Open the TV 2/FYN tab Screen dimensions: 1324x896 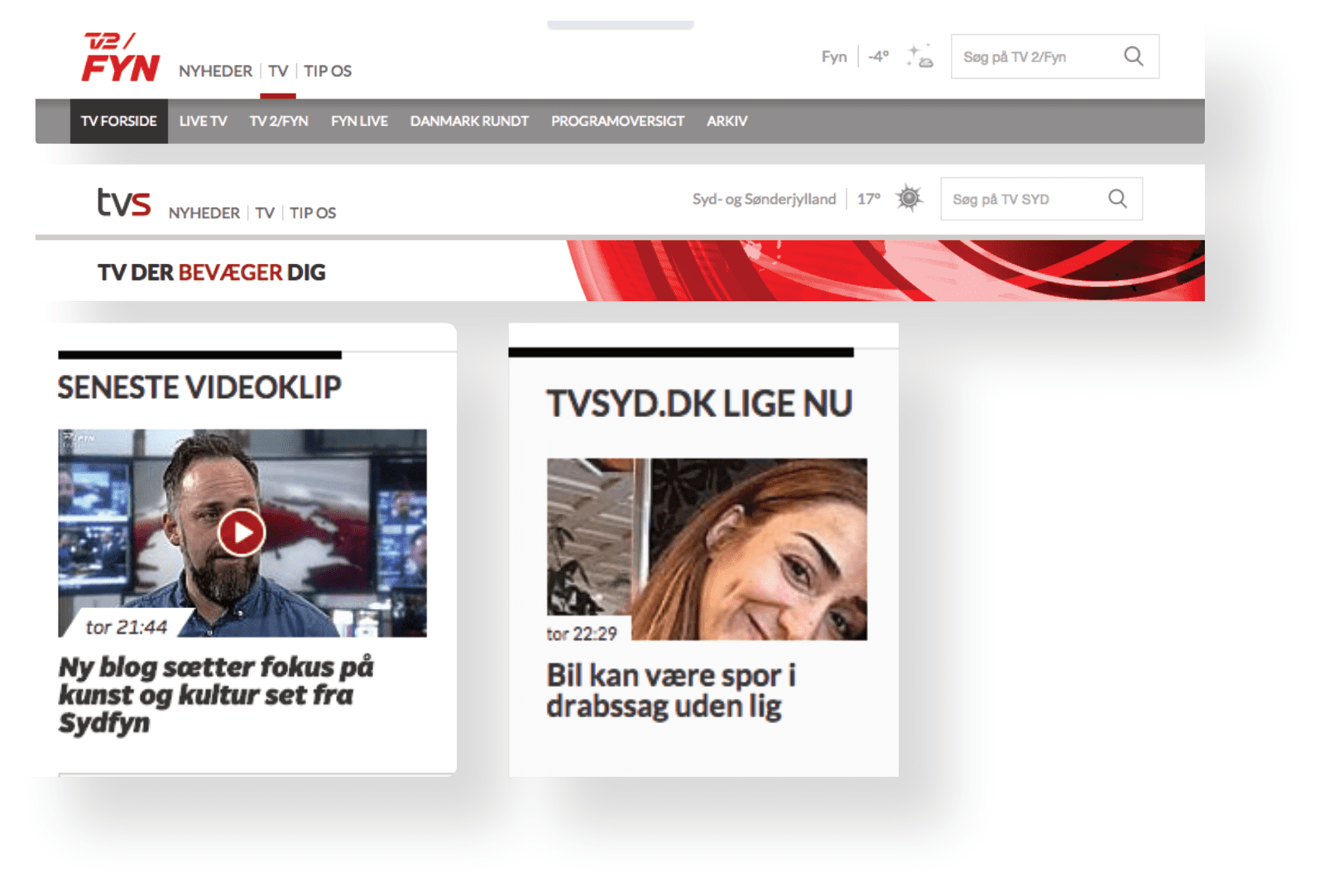279,121
